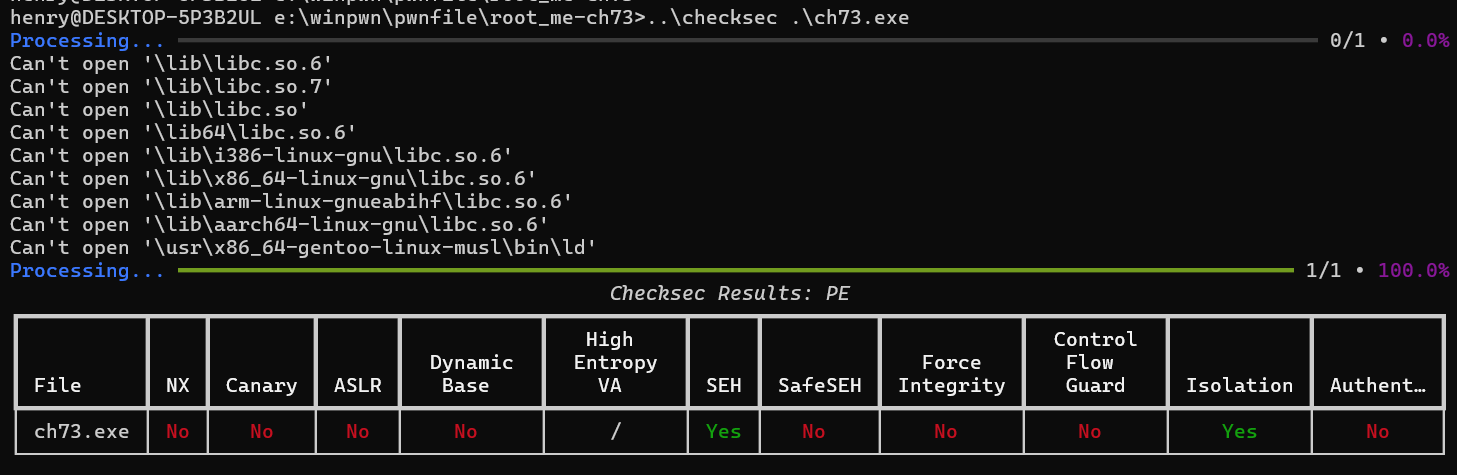Image resolution: width=1457 pixels, height=475 pixels.
Task: Click the High Entropy VA slash value
Action: tap(616, 431)
